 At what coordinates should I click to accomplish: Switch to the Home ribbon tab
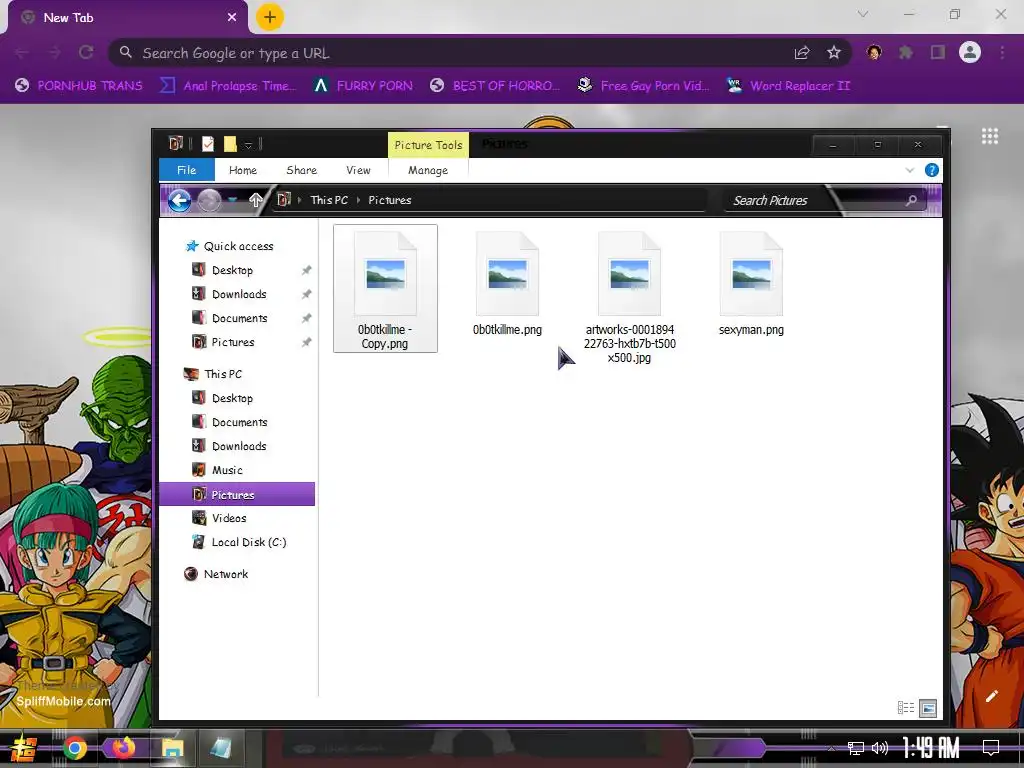tap(243, 170)
